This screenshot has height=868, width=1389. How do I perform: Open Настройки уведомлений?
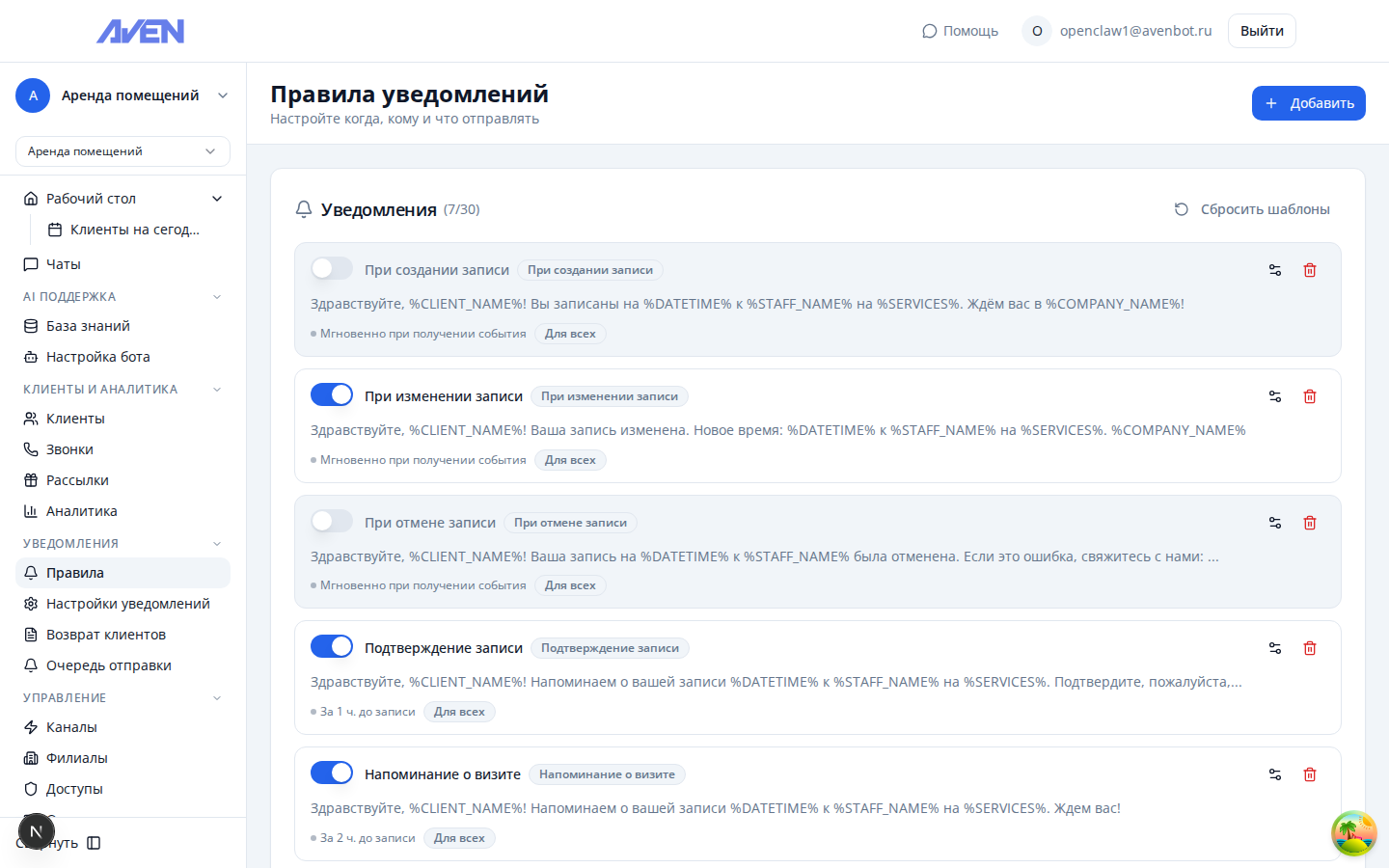128,603
